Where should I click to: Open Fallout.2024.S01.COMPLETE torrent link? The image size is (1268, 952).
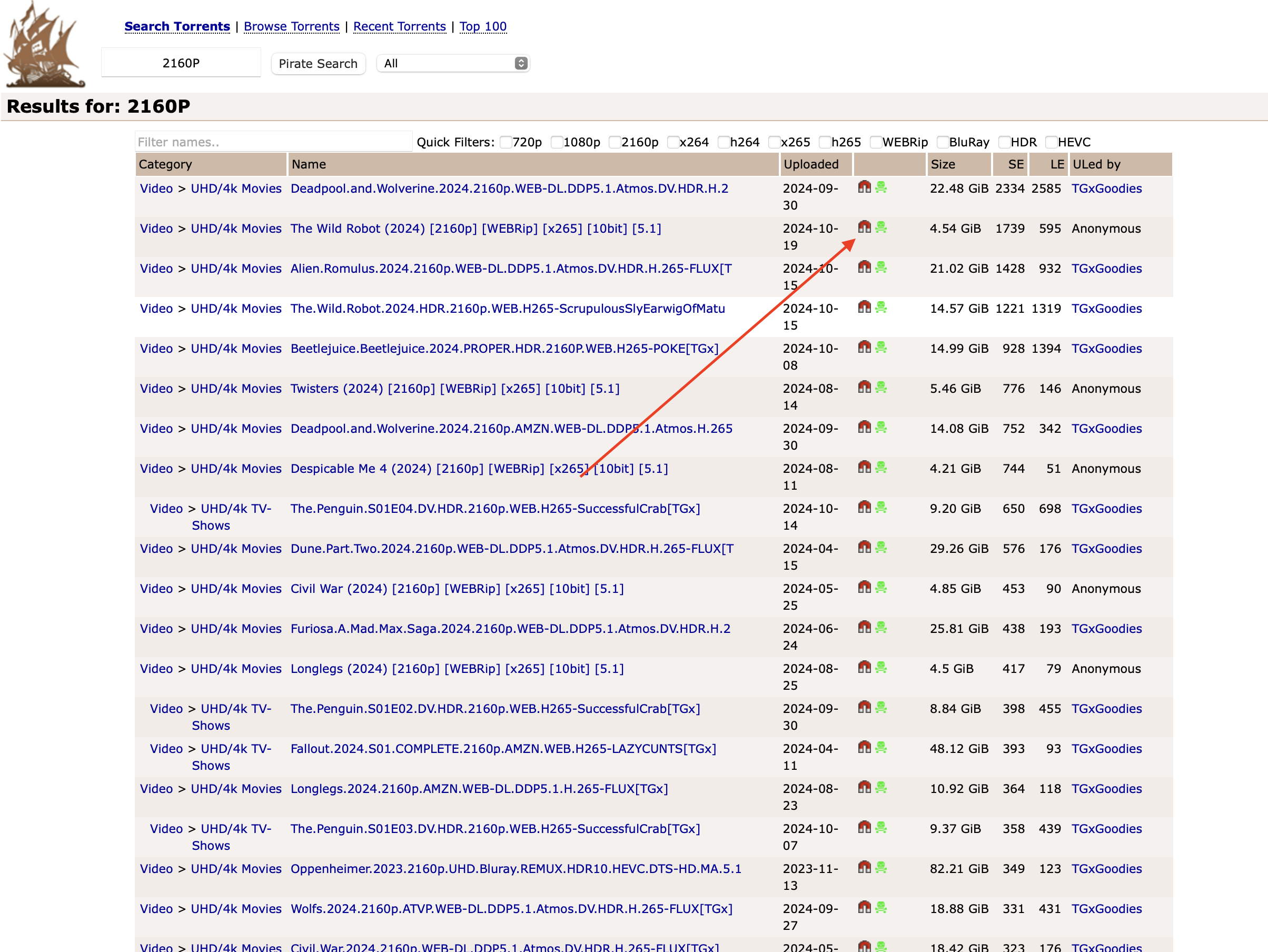pyautogui.click(x=503, y=749)
